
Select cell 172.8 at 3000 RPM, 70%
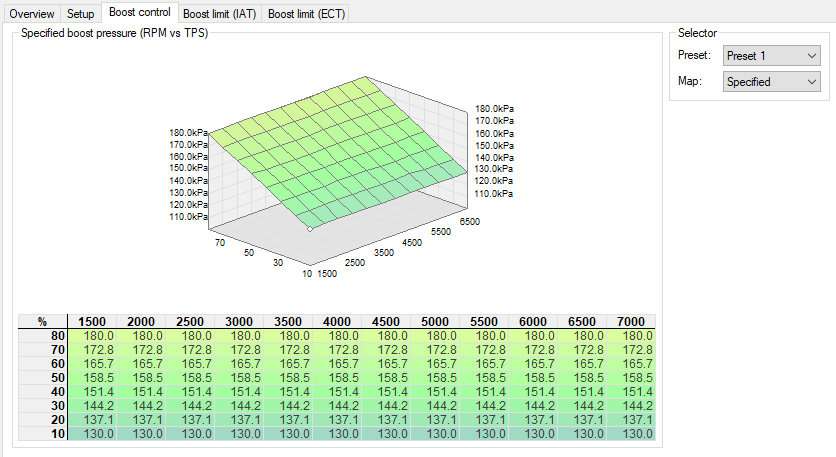click(239, 350)
